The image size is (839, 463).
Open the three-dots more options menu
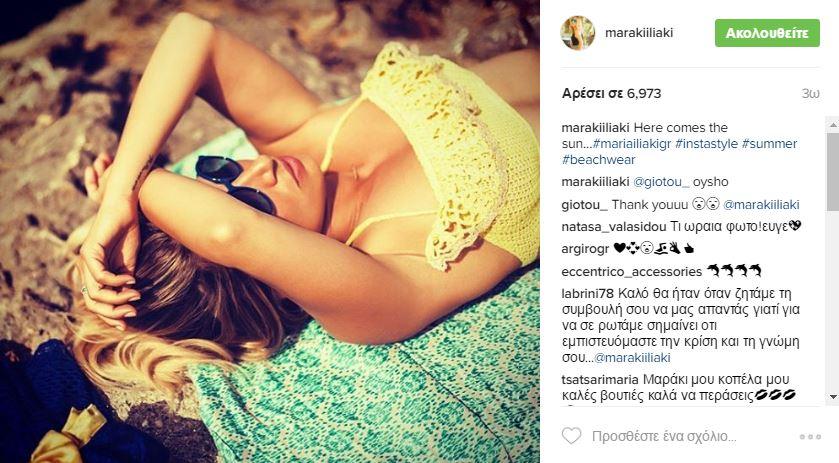point(810,437)
